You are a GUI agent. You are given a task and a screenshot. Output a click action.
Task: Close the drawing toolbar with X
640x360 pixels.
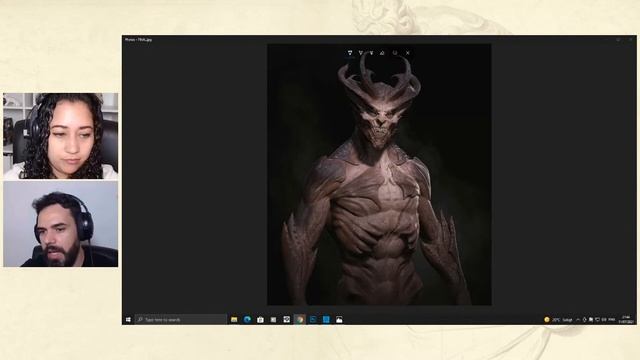pos(408,53)
